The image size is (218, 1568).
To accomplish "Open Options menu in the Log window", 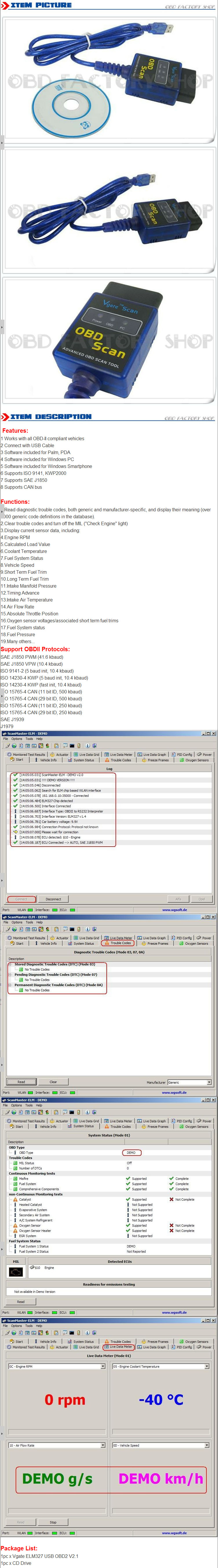I will click(x=17, y=739).
